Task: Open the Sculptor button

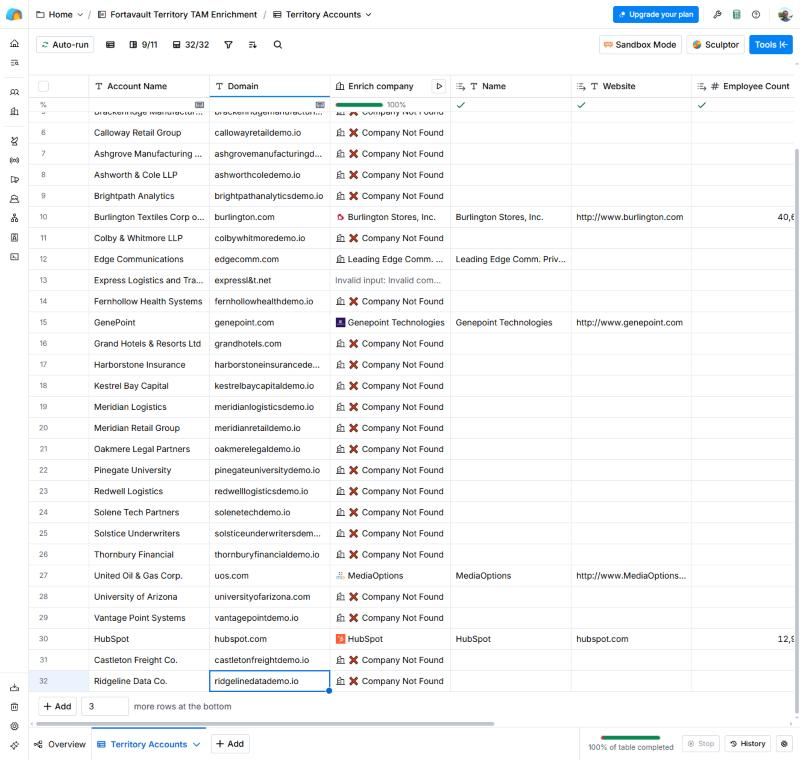Action: [715, 45]
